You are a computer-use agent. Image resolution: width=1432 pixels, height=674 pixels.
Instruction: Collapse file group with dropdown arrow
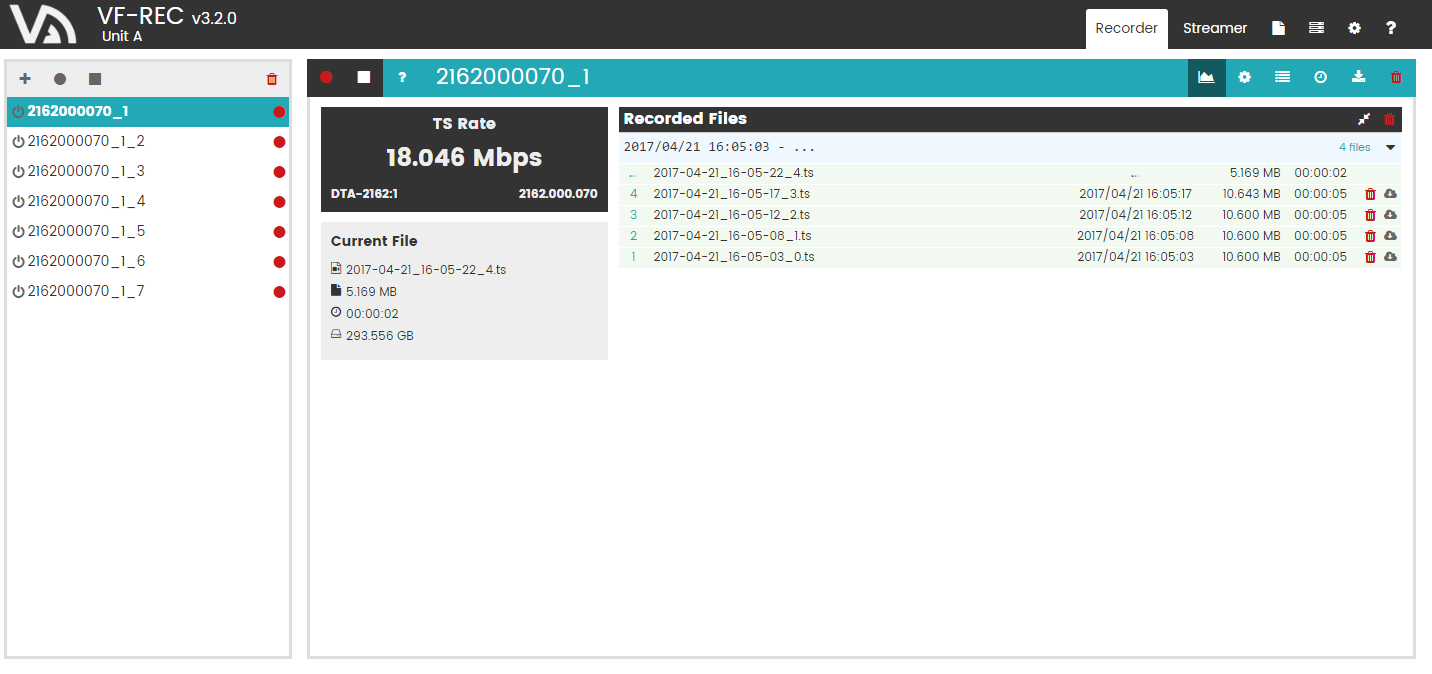pyautogui.click(x=1390, y=147)
